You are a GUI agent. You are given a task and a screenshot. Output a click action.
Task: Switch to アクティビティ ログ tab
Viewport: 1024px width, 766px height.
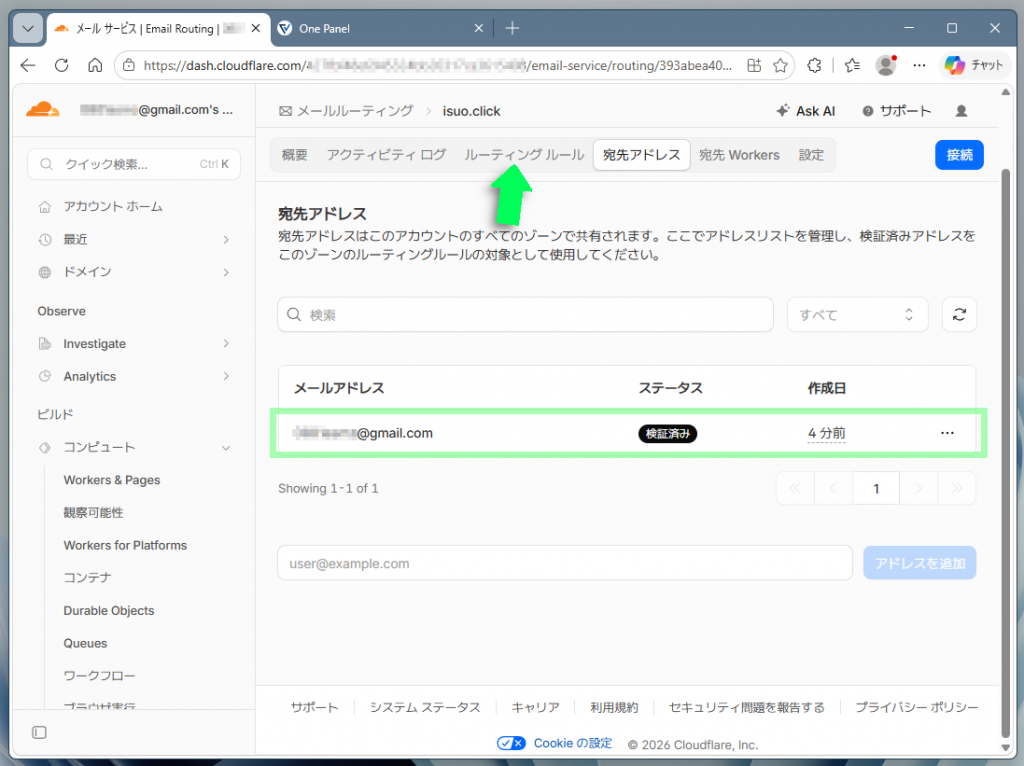pyautogui.click(x=387, y=155)
